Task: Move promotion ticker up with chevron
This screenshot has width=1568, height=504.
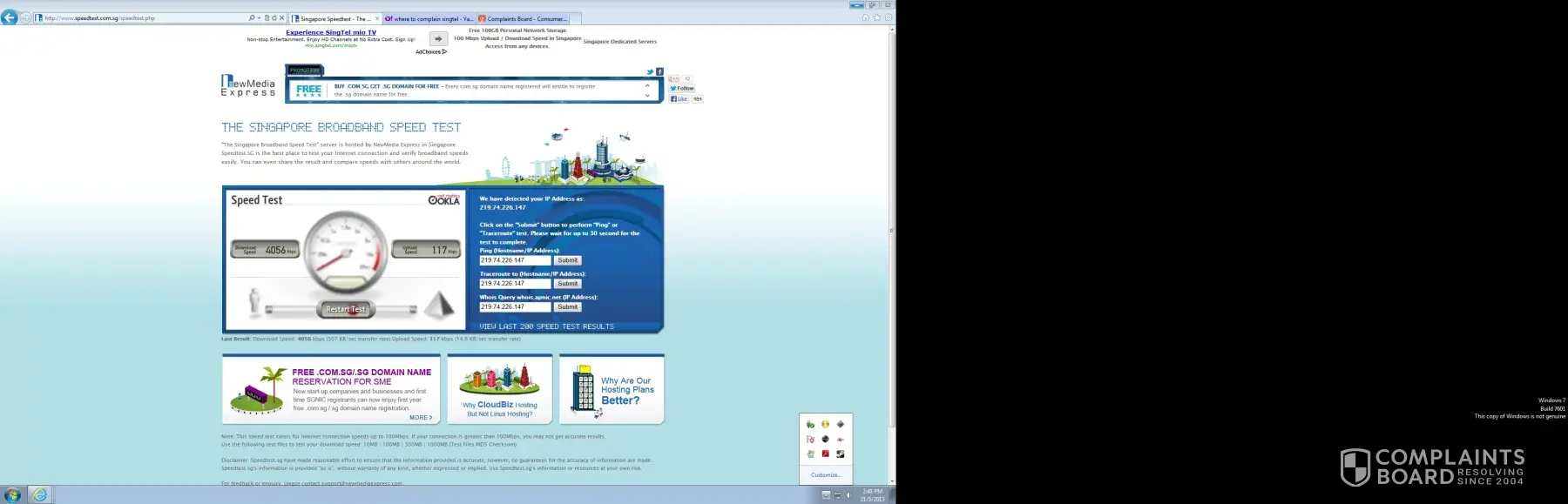Action: [647, 85]
